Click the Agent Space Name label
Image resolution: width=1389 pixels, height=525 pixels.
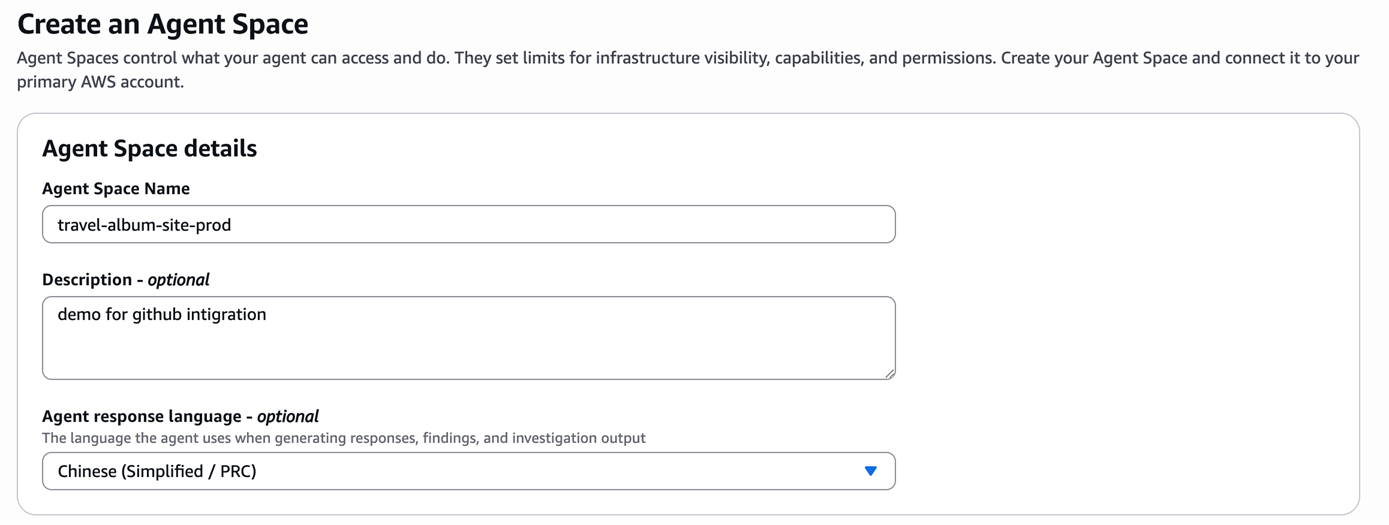pyautogui.click(x=116, y=188)
